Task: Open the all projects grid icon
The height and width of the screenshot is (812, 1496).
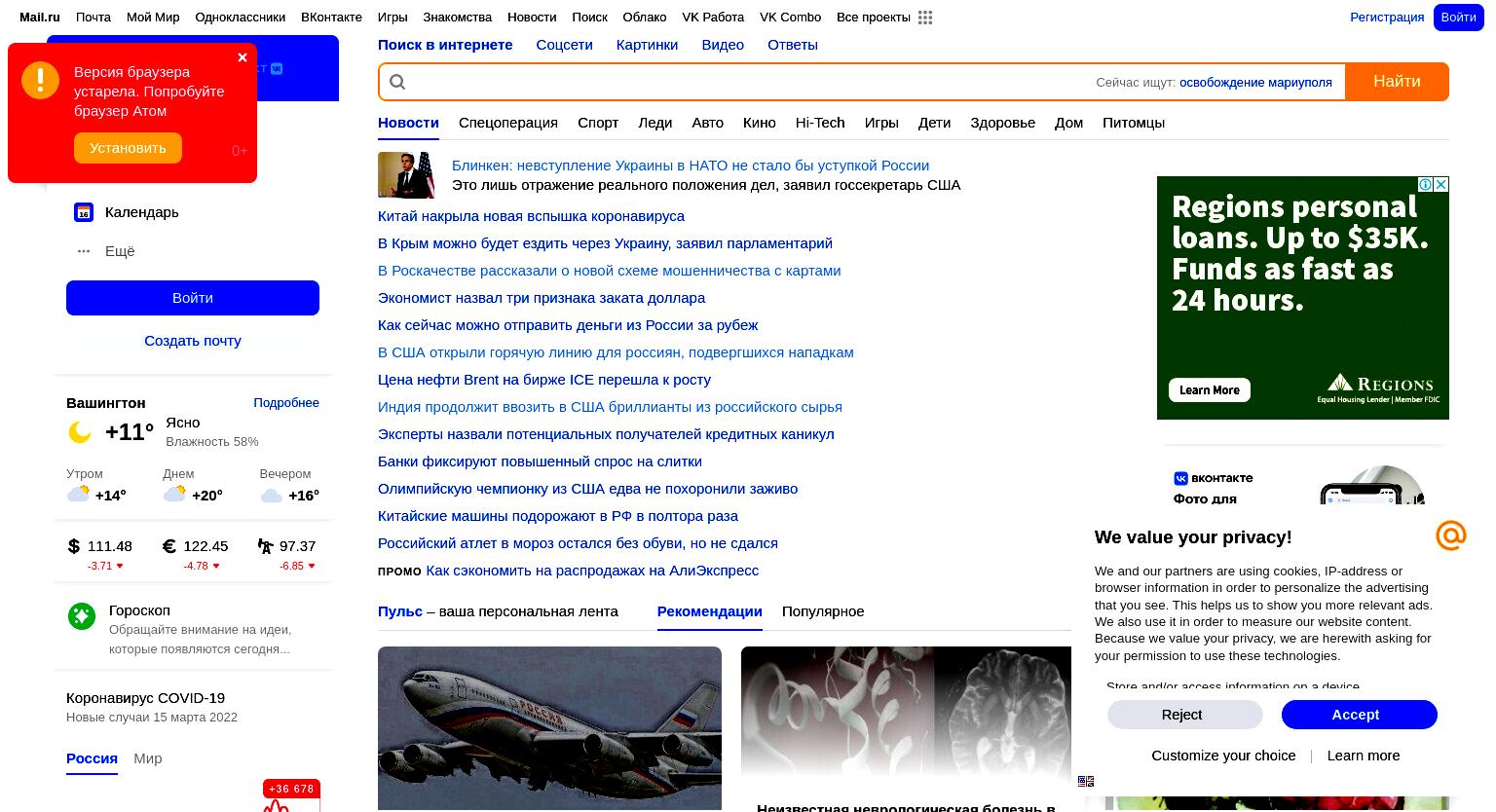Action: [925, 18]
